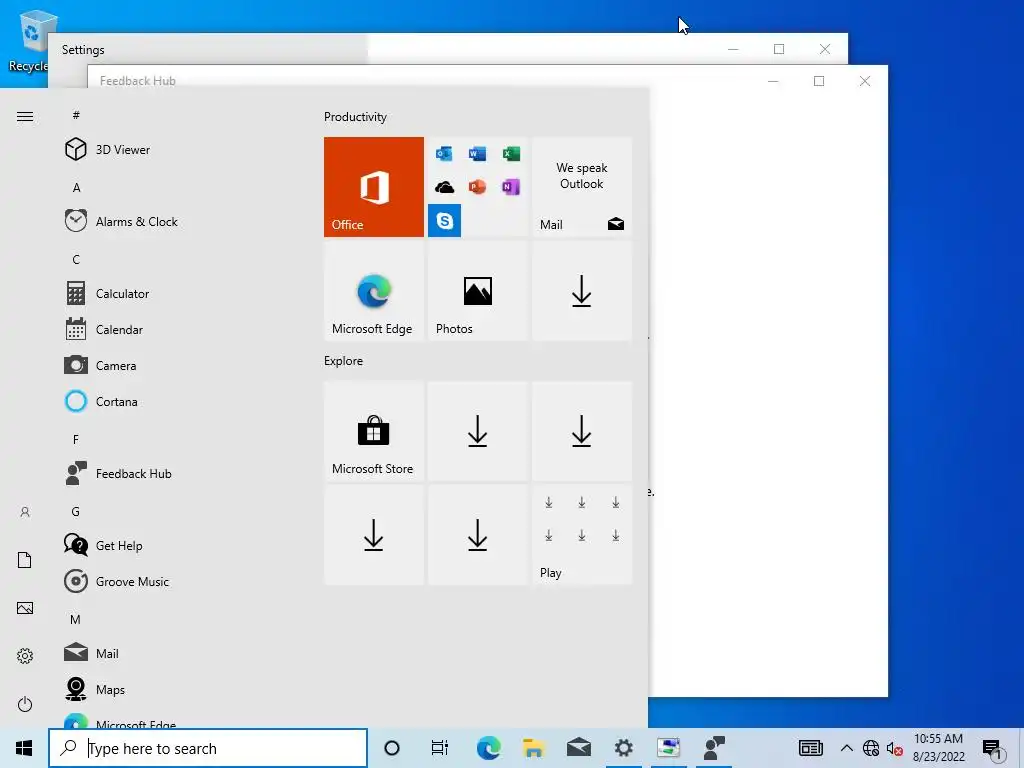
Task: Expand the Start menu hamburger button
Action: (x=25, y=117)
